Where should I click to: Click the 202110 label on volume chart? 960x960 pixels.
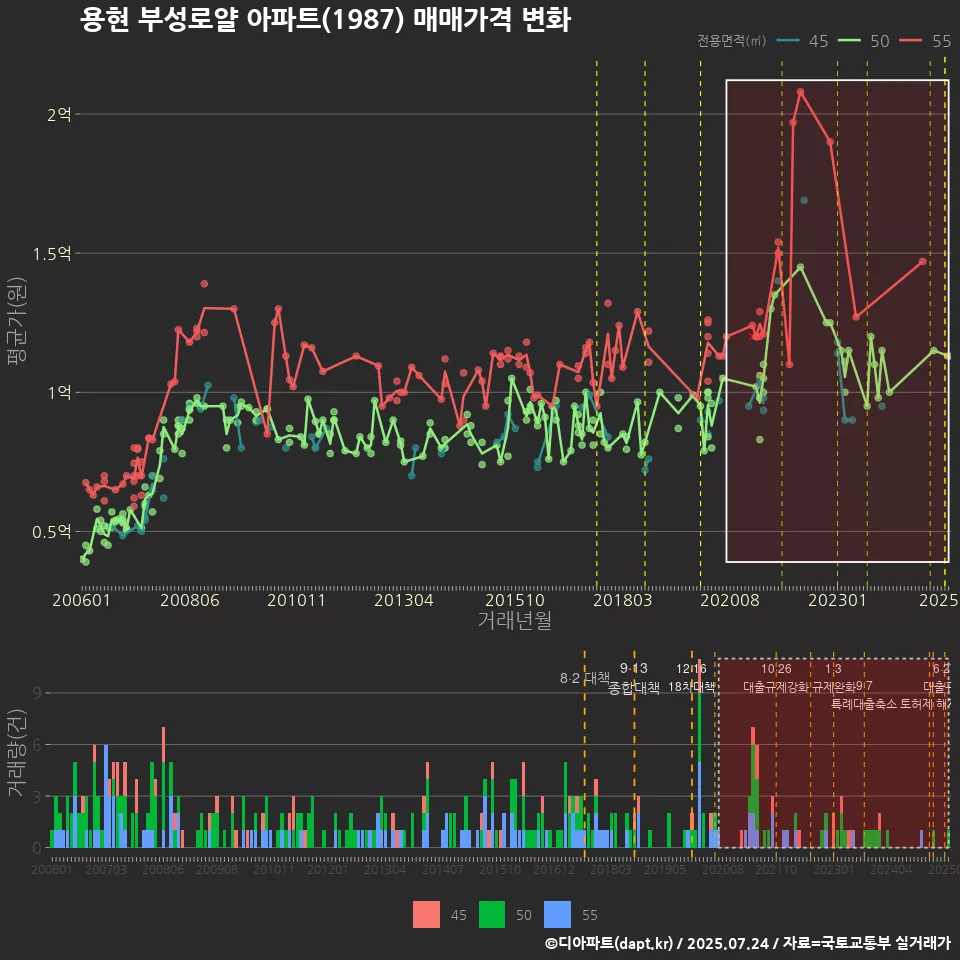(776, 869)
